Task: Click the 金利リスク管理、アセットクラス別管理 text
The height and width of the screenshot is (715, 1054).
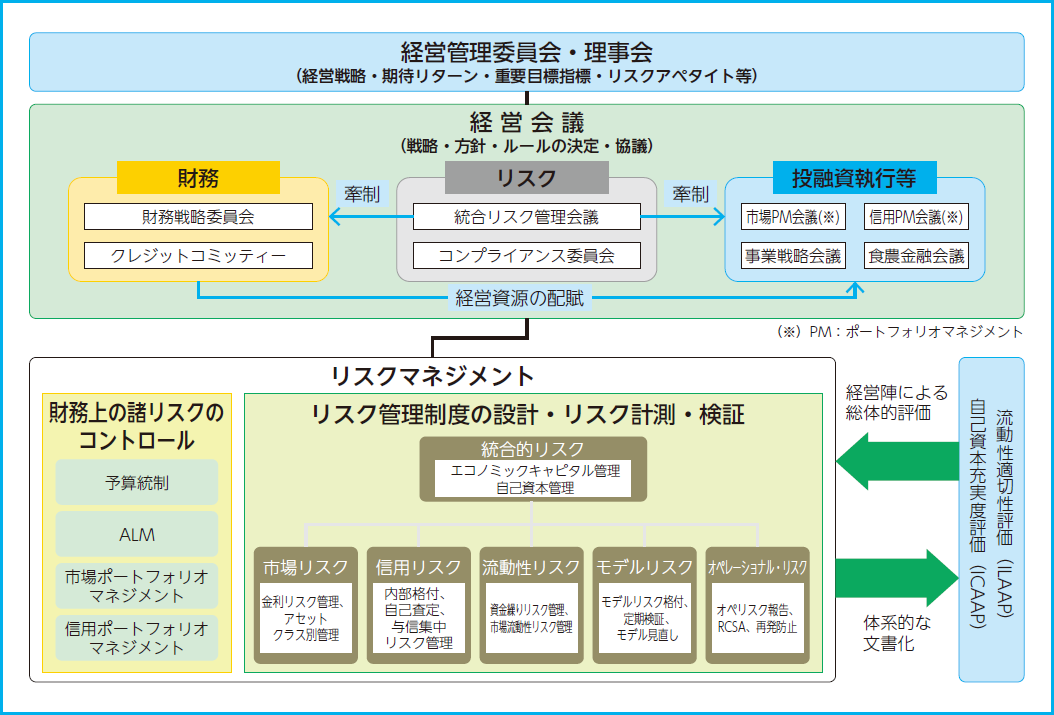Action: point(306,618)
